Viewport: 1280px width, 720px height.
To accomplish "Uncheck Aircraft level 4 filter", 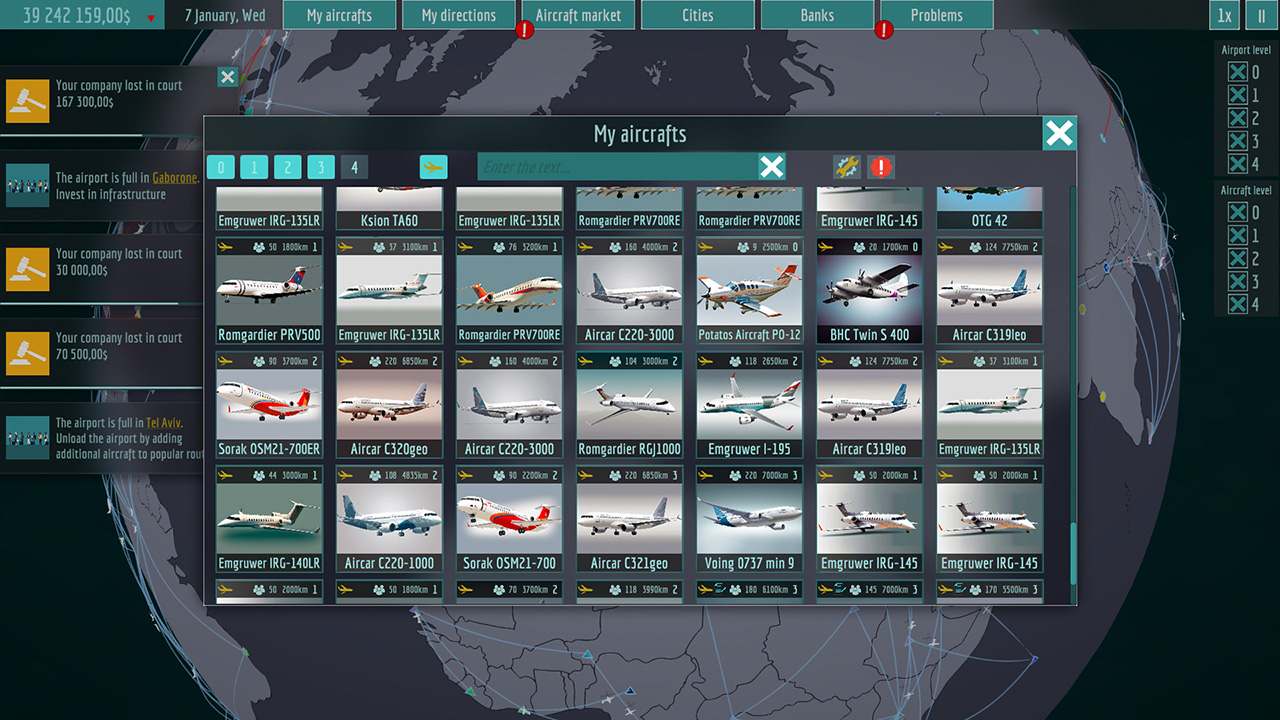I will [x=1237, y=304].
